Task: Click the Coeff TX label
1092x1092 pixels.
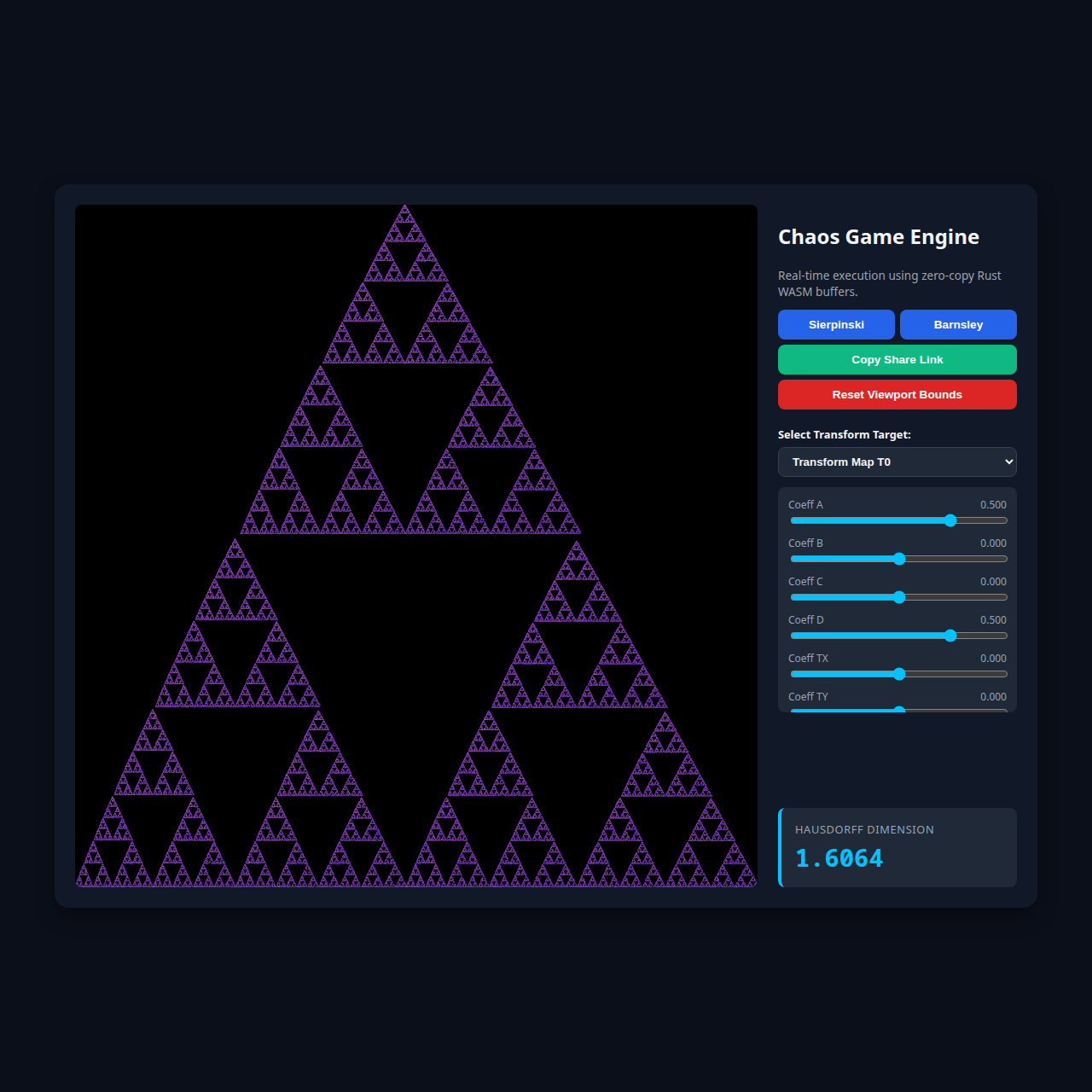Action: click(x=808, y=659)
